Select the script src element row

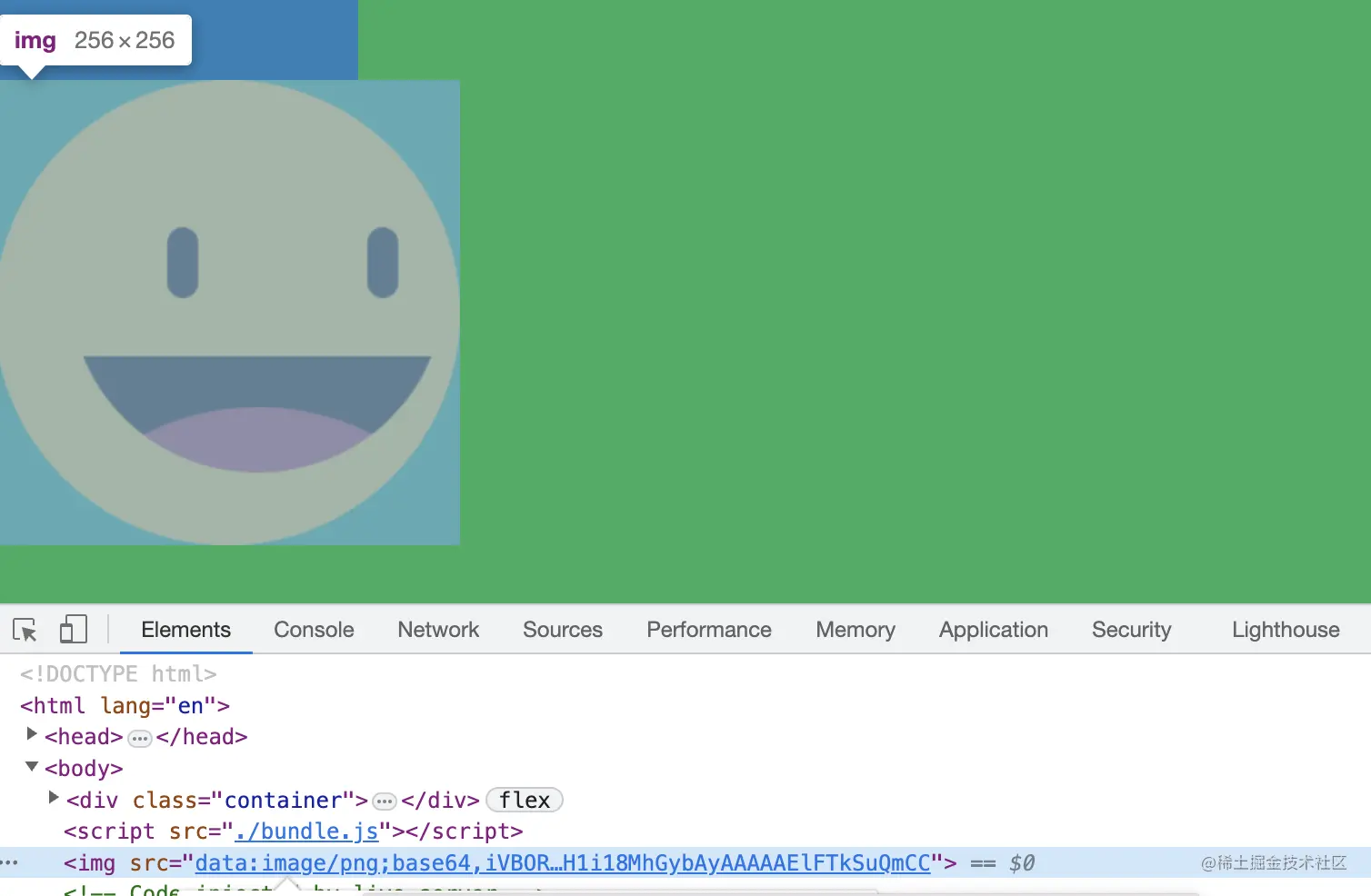click(294, 831)
